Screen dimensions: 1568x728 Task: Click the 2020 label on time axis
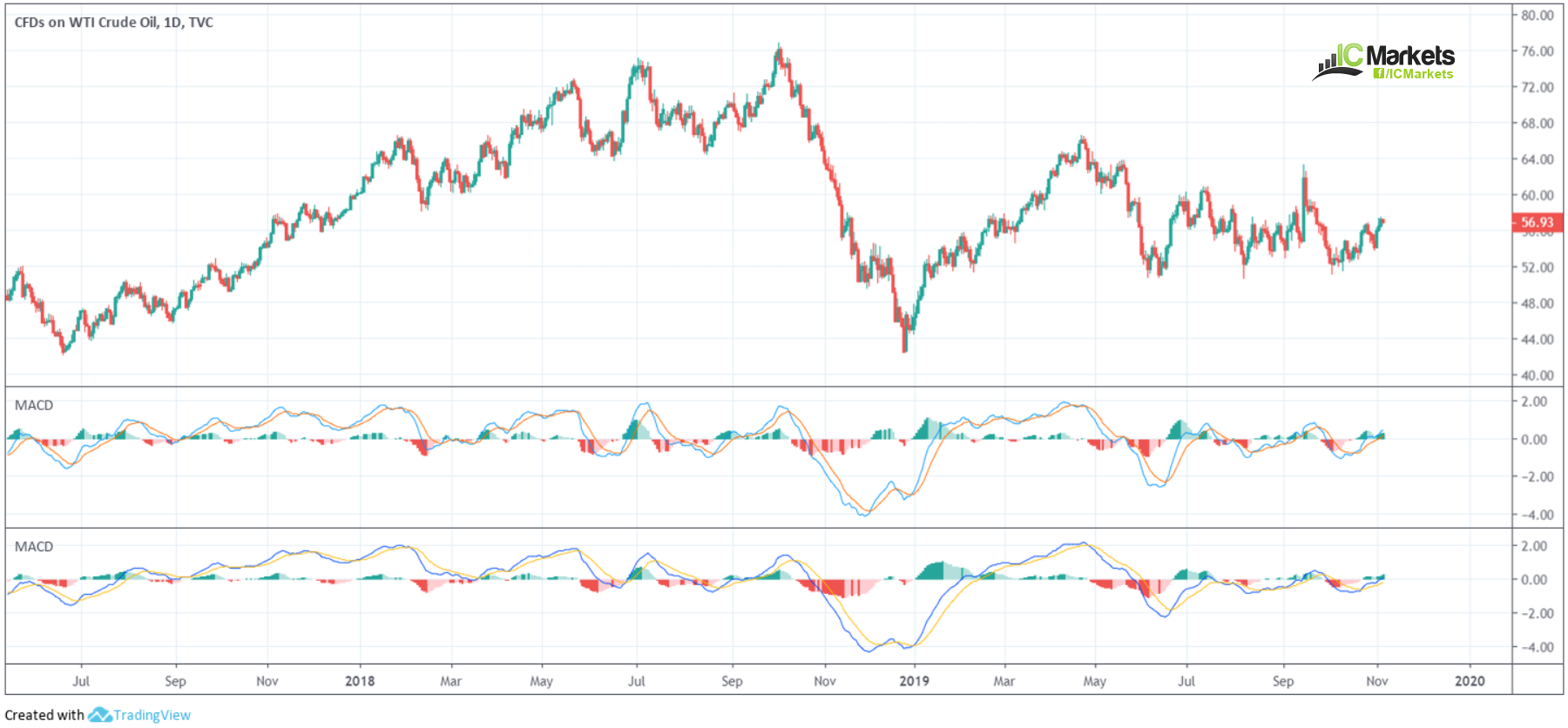point(1470,681)
